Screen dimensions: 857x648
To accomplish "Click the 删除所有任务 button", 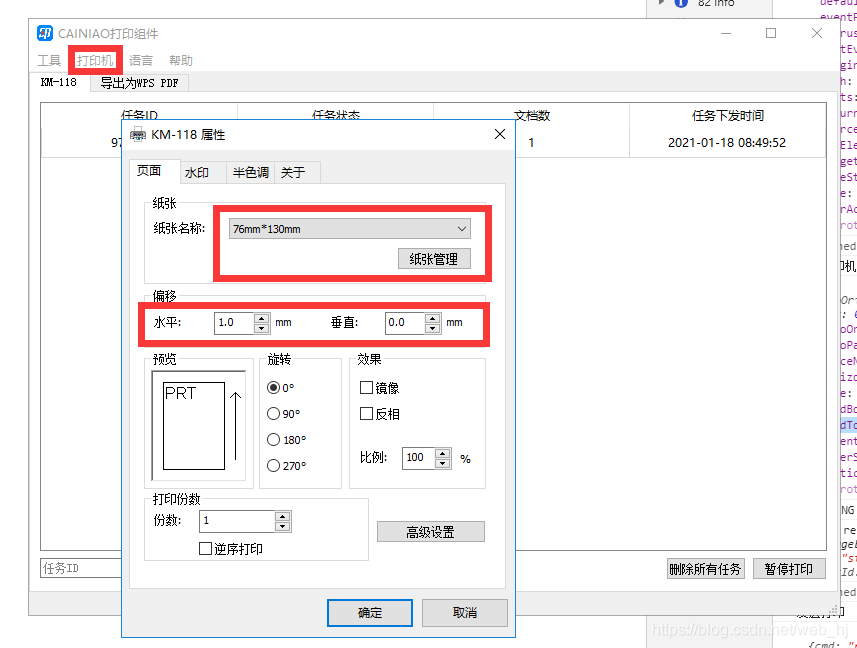I will (705, 569).
